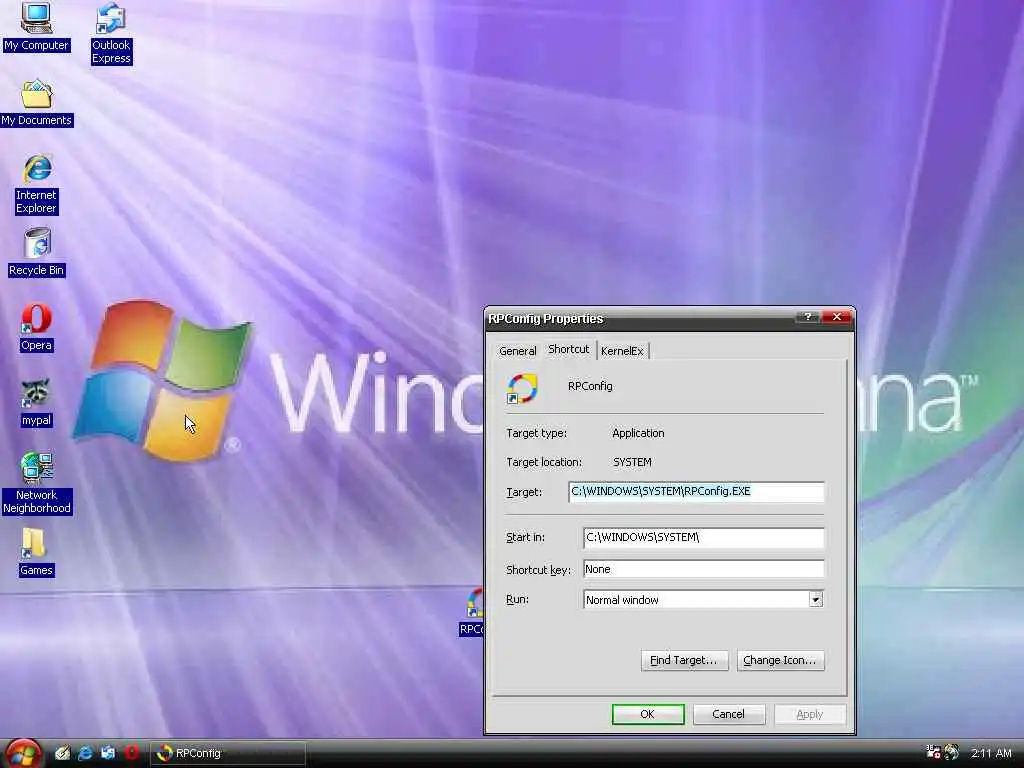The image size is (1024, 768).
Task: Switch to the General tab
Action: click(x=517, y=351)
